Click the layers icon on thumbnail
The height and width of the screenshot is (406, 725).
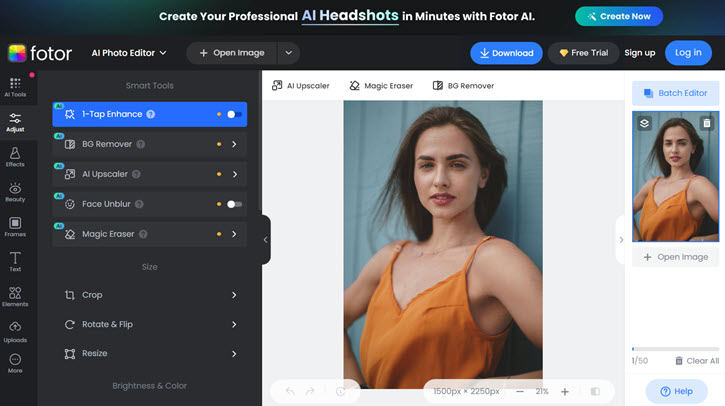[644, 123]
